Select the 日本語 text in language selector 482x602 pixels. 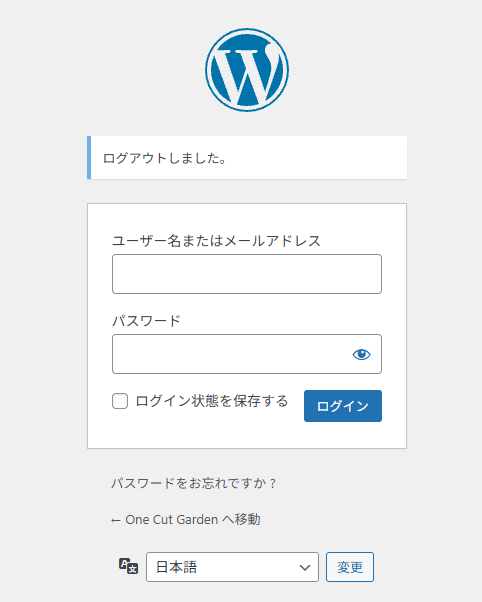pyautogui.click(x=176, y=567)
